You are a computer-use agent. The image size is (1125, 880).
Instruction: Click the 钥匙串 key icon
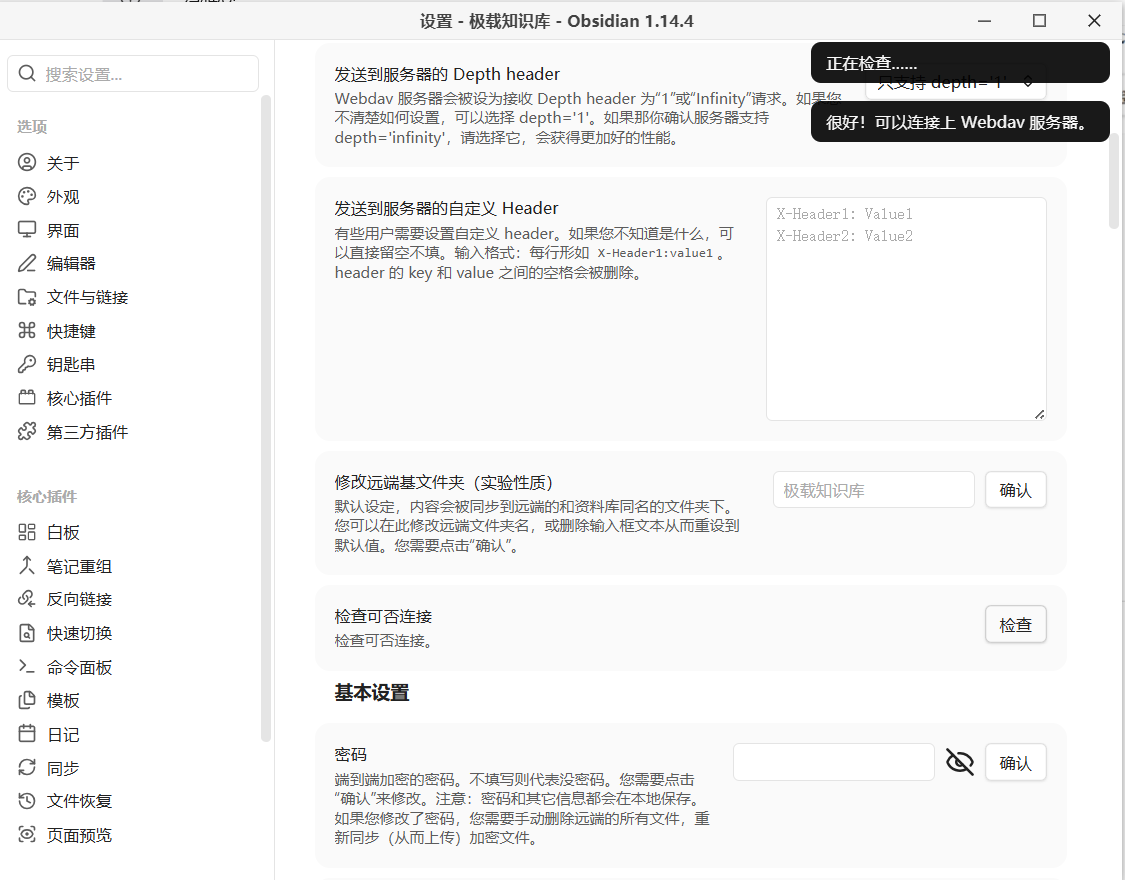click(x=27, y=364)
